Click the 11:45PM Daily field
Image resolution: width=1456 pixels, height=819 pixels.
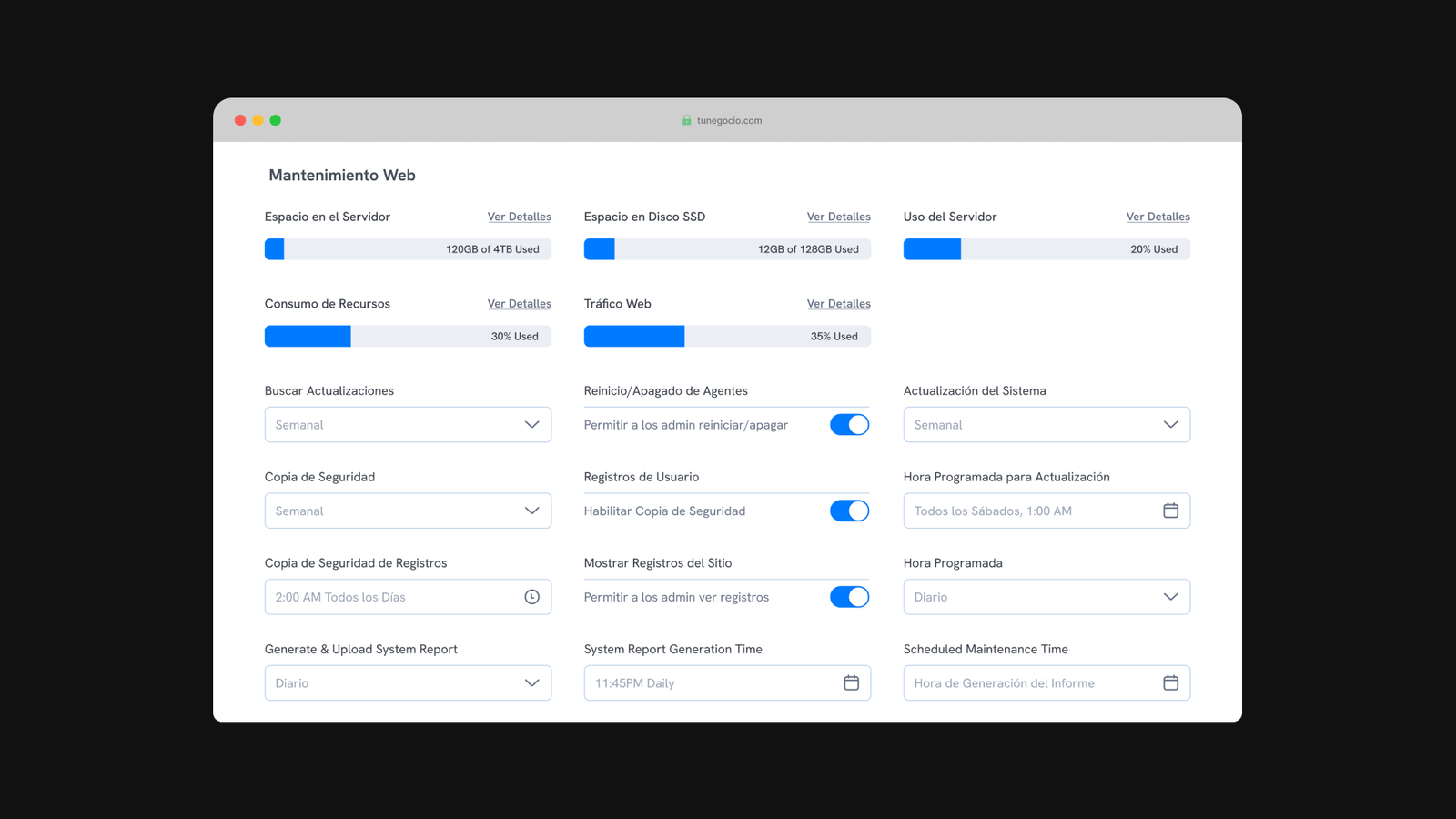727,683
